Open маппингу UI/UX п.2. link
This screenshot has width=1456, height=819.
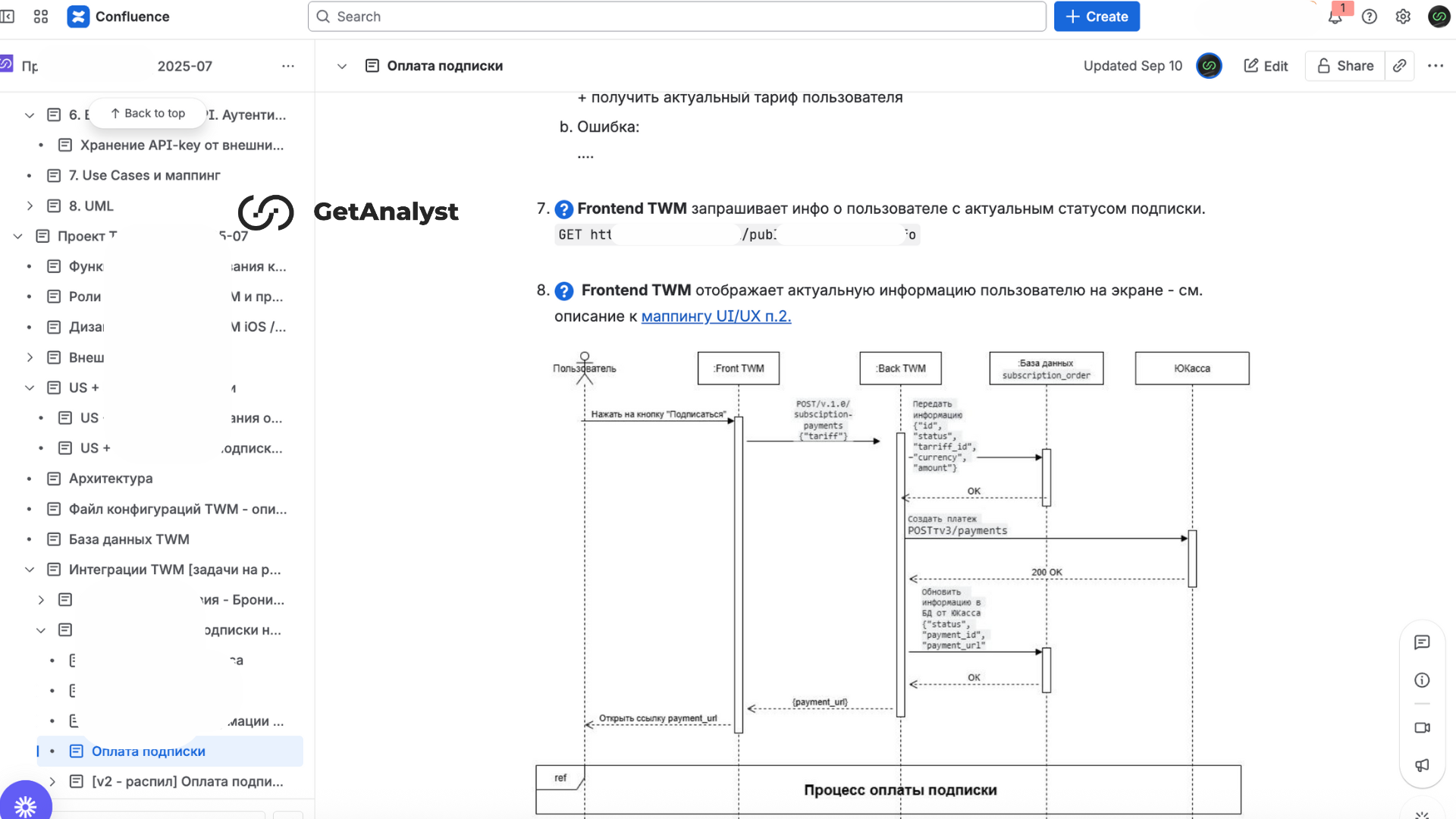716,316
